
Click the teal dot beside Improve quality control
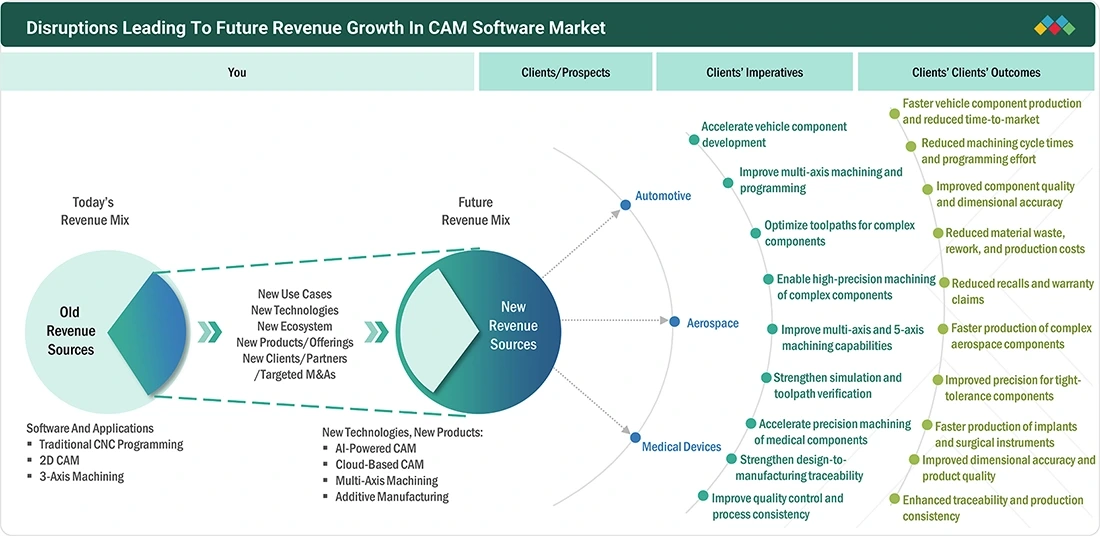click(703, 496)
